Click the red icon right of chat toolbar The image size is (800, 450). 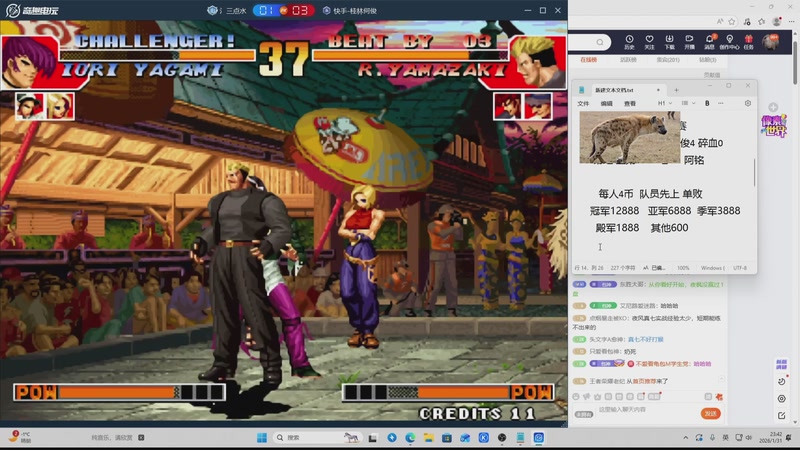(x=719, y=396)
